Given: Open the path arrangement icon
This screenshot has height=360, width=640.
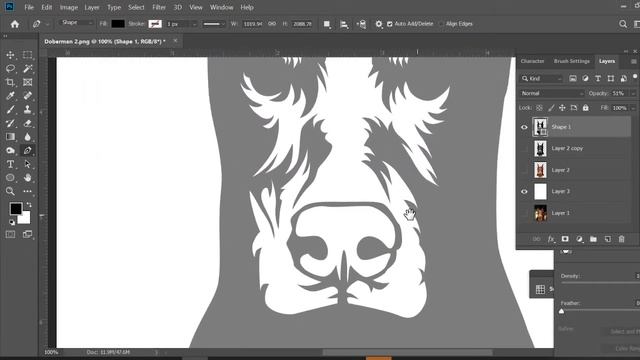Looking at the screenshot, I should pyautogui.click(x=361, y=24).
